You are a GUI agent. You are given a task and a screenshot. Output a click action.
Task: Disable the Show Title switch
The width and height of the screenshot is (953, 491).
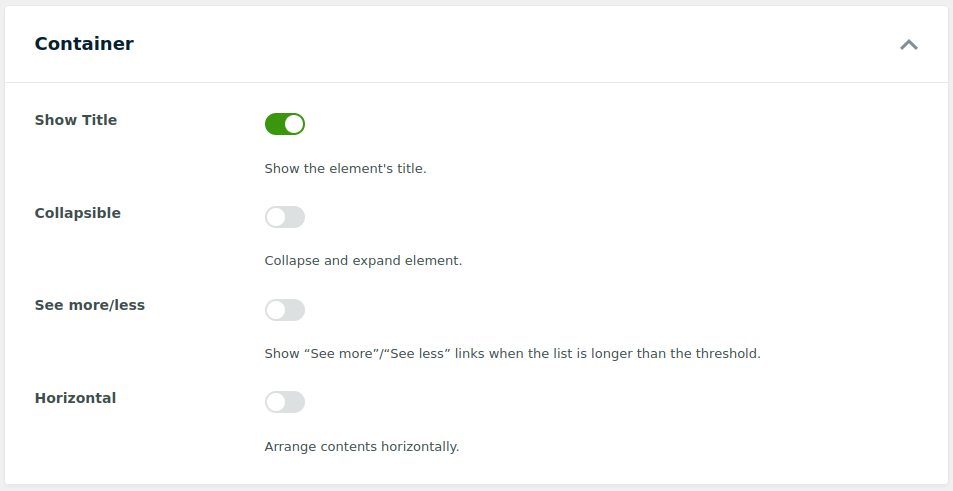[x=284, y=124]
